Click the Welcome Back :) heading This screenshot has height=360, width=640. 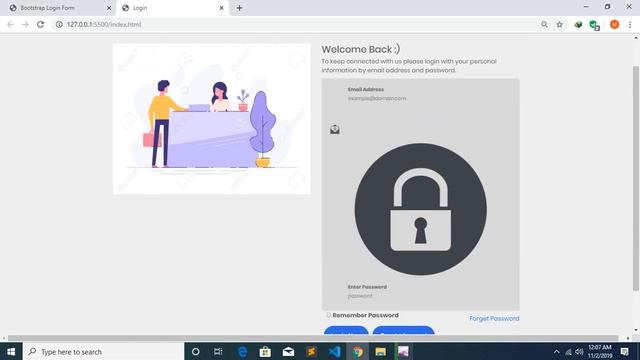pos(360,49)
